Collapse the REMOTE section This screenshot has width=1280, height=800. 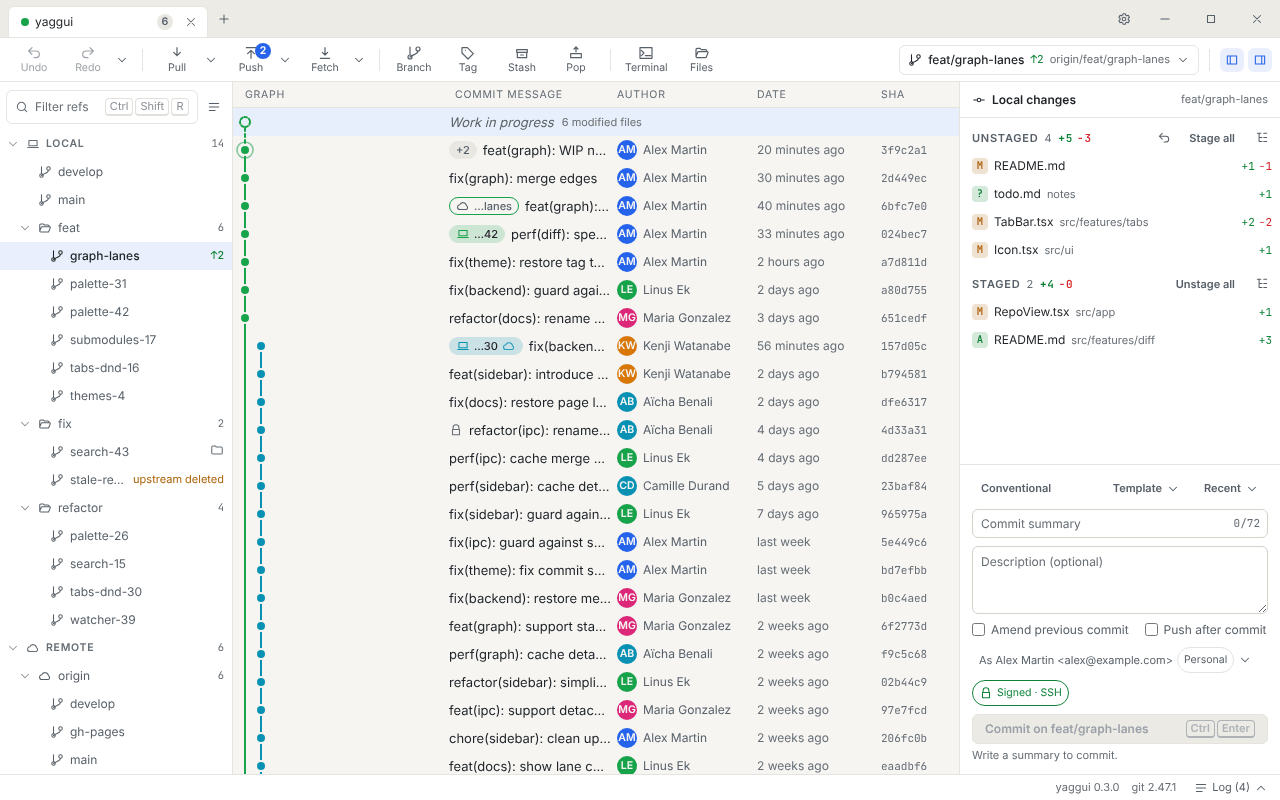point(13,648)
